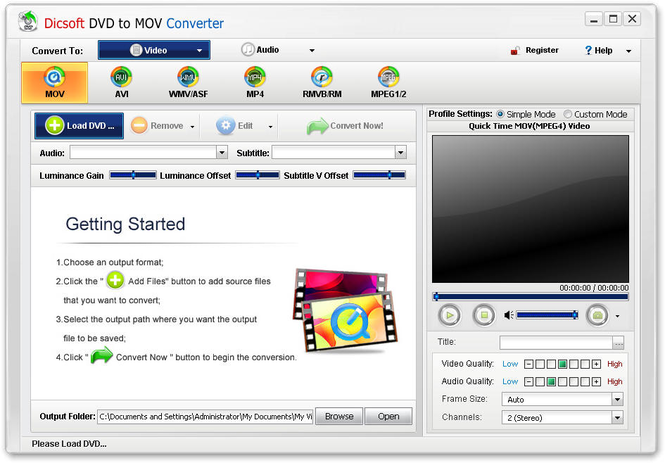Screen dimensions: 665x463
Task: Mute via the speaker volume icon
Action: pos(509,315)
